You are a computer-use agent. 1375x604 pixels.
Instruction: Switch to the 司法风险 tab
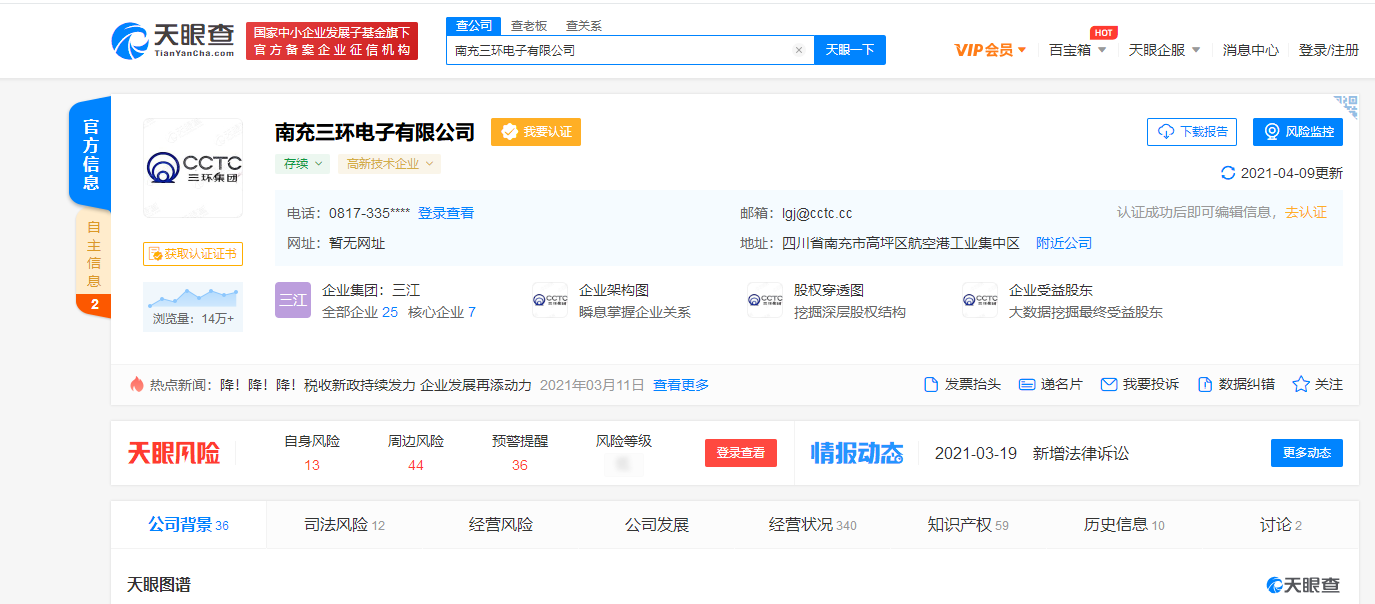[x=345, y=525]
